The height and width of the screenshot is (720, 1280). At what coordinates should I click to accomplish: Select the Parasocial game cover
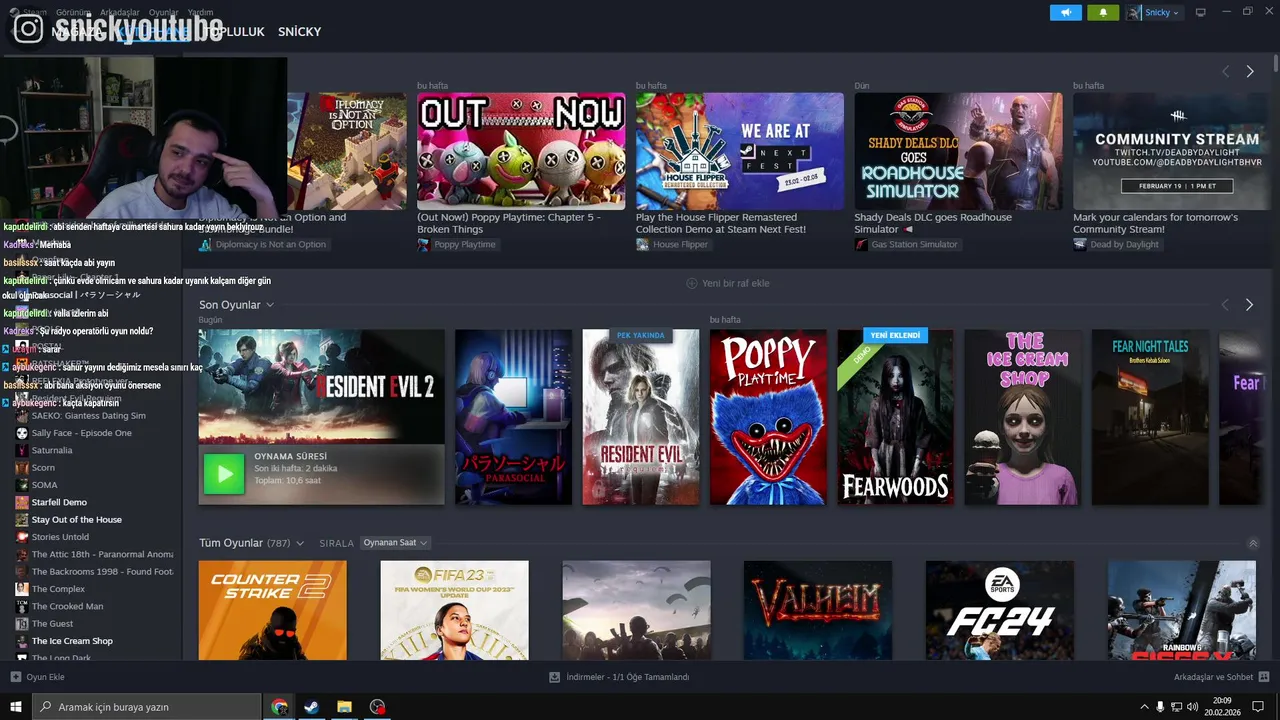tap(513, 417)
